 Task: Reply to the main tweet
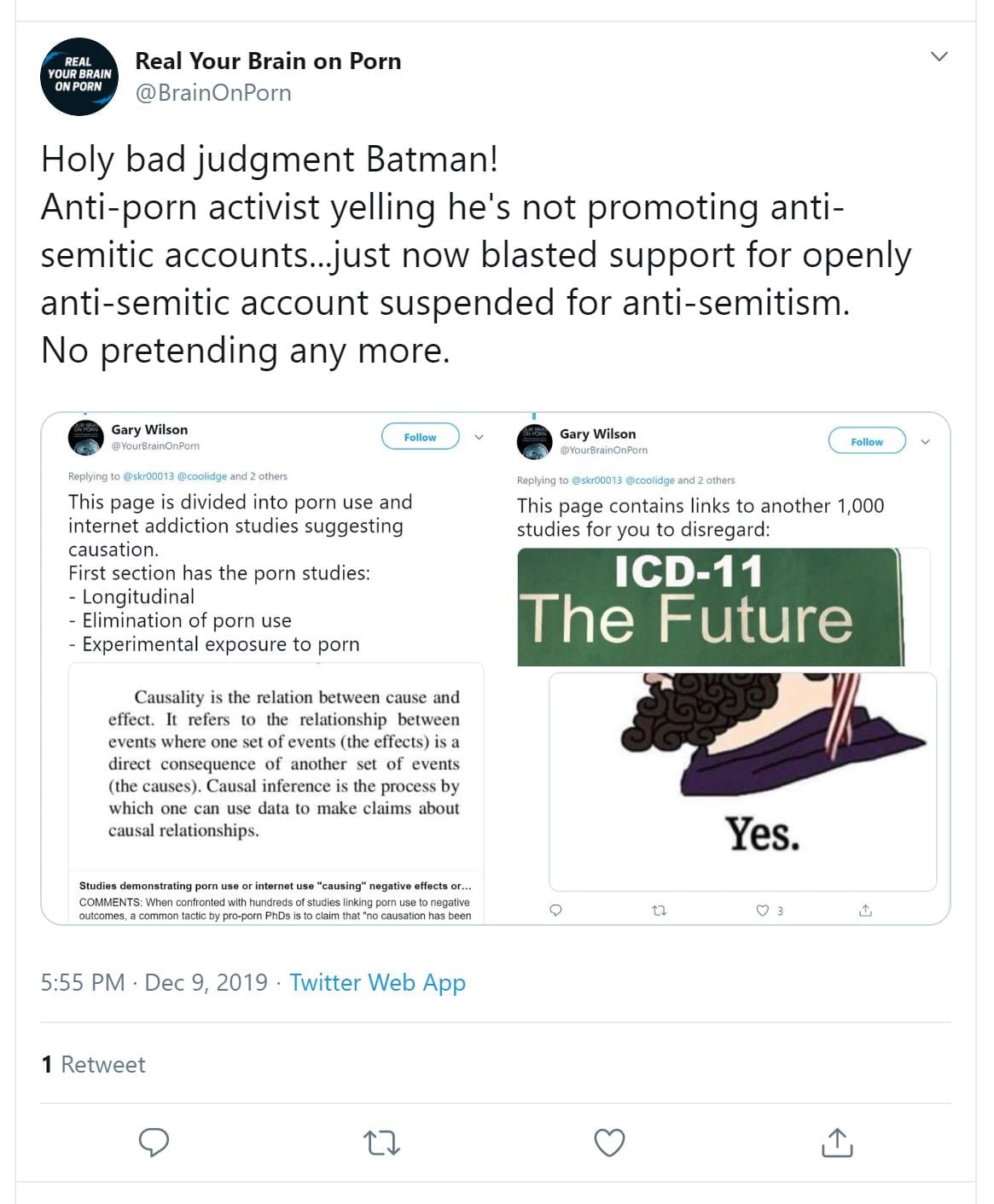154,1142
